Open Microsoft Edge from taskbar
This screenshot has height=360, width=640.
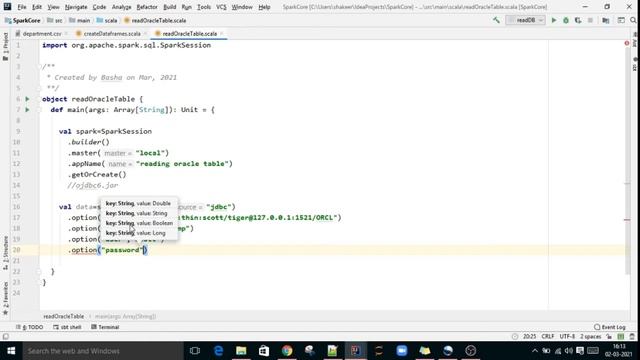click(x=218, y=351)
